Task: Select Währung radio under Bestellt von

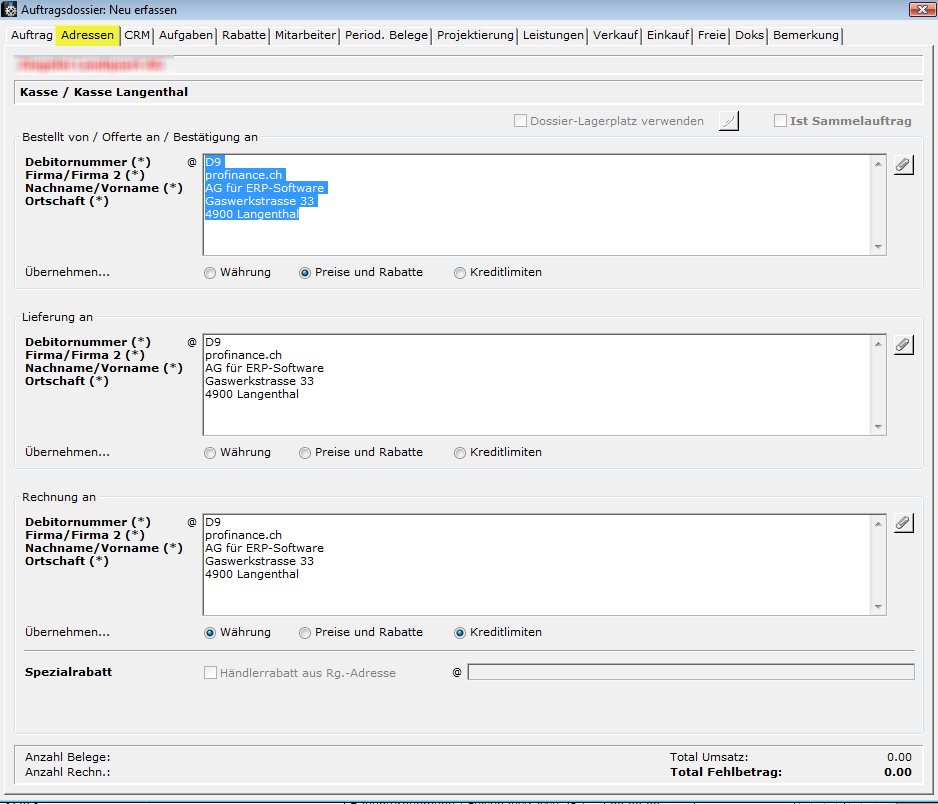Action: click(210, 273)
